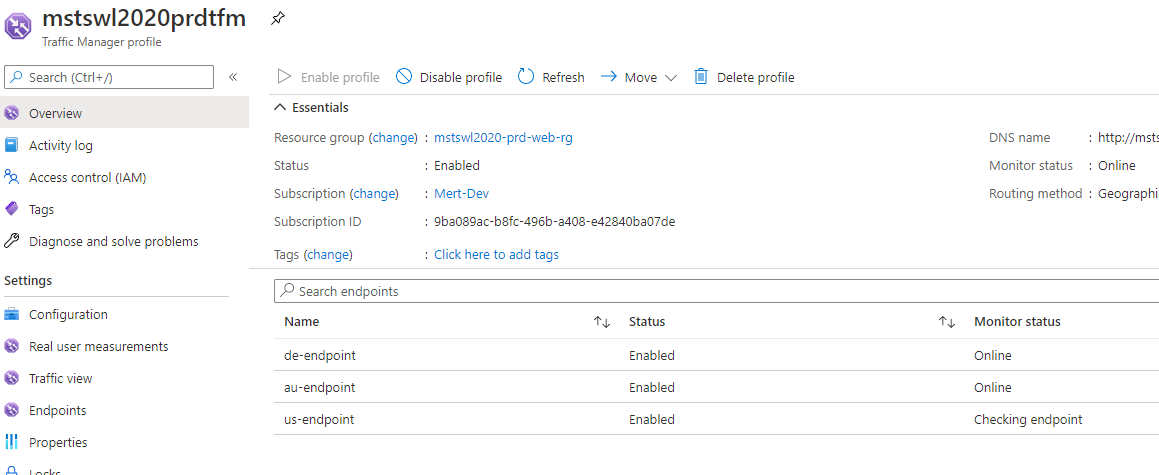Click Online monitor status of au-endpoint
This screenshot has height=475, width=1159.
coord(993,387)
